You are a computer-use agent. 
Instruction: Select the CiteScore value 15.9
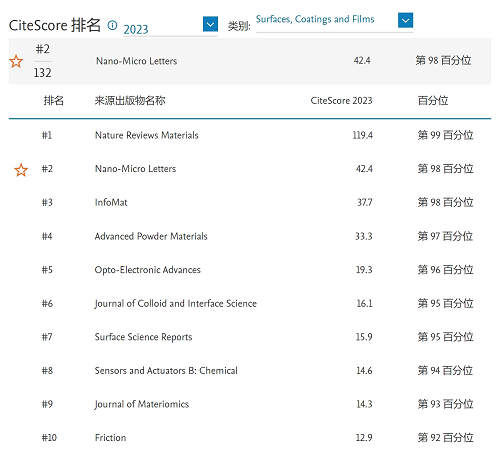coord(364,337)
